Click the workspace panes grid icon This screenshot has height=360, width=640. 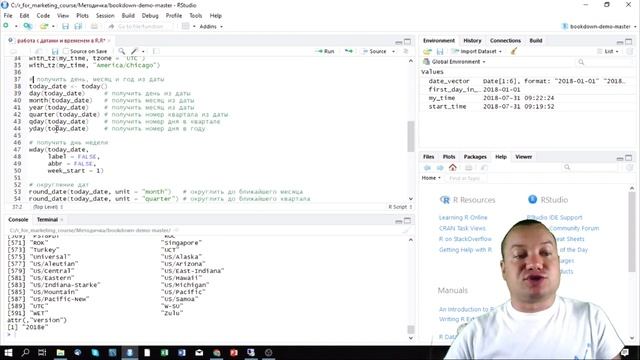click(186, 26)
